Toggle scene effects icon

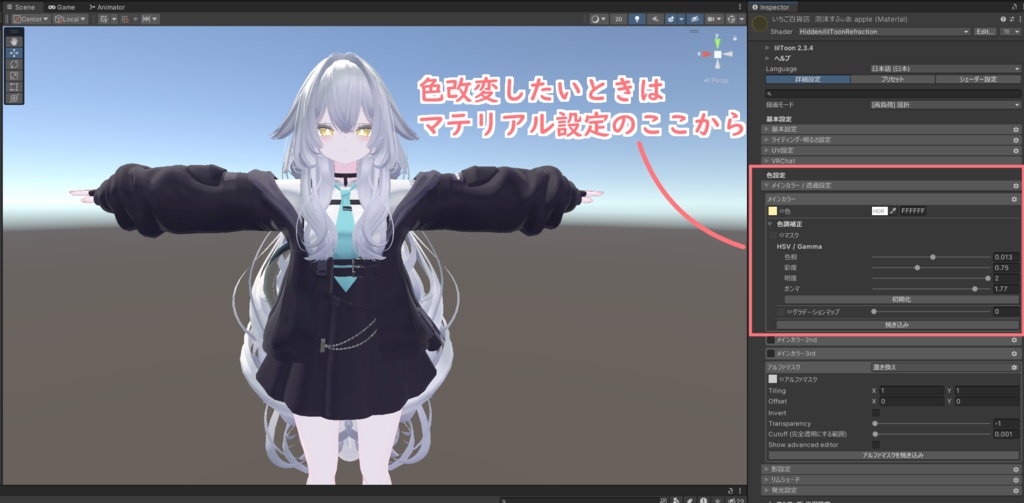pos(671,19)
